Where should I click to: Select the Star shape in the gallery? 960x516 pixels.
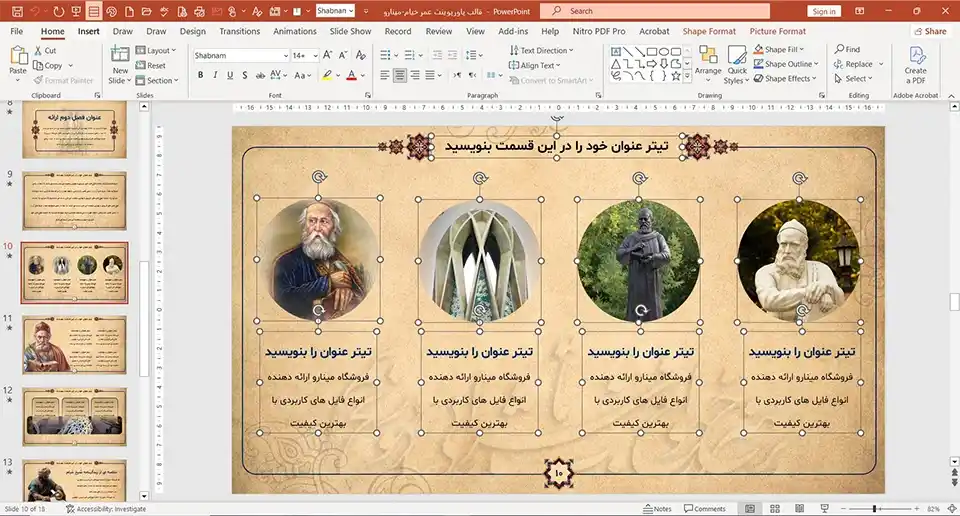675,76
